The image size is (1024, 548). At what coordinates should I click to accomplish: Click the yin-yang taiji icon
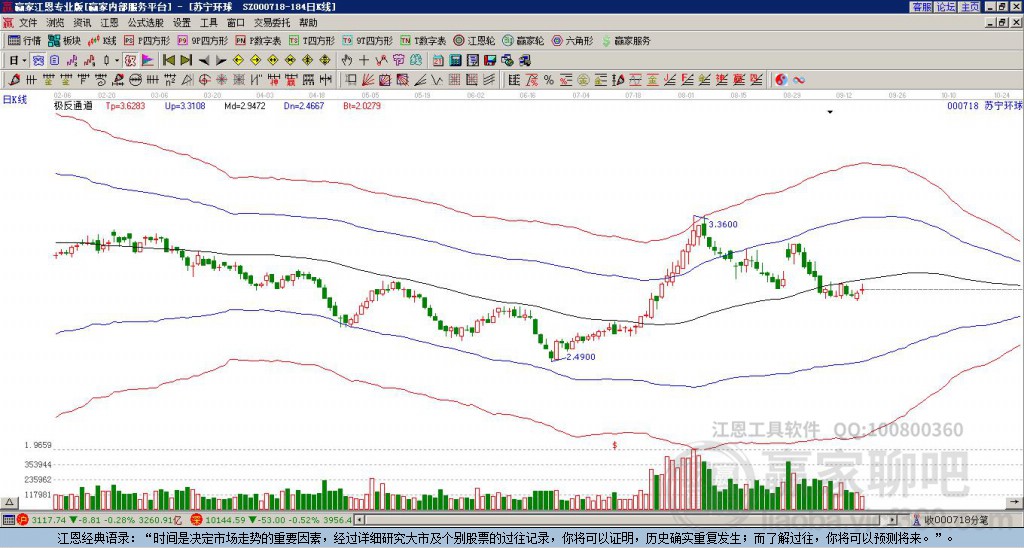pyautogui.click(x=781, y=80)
